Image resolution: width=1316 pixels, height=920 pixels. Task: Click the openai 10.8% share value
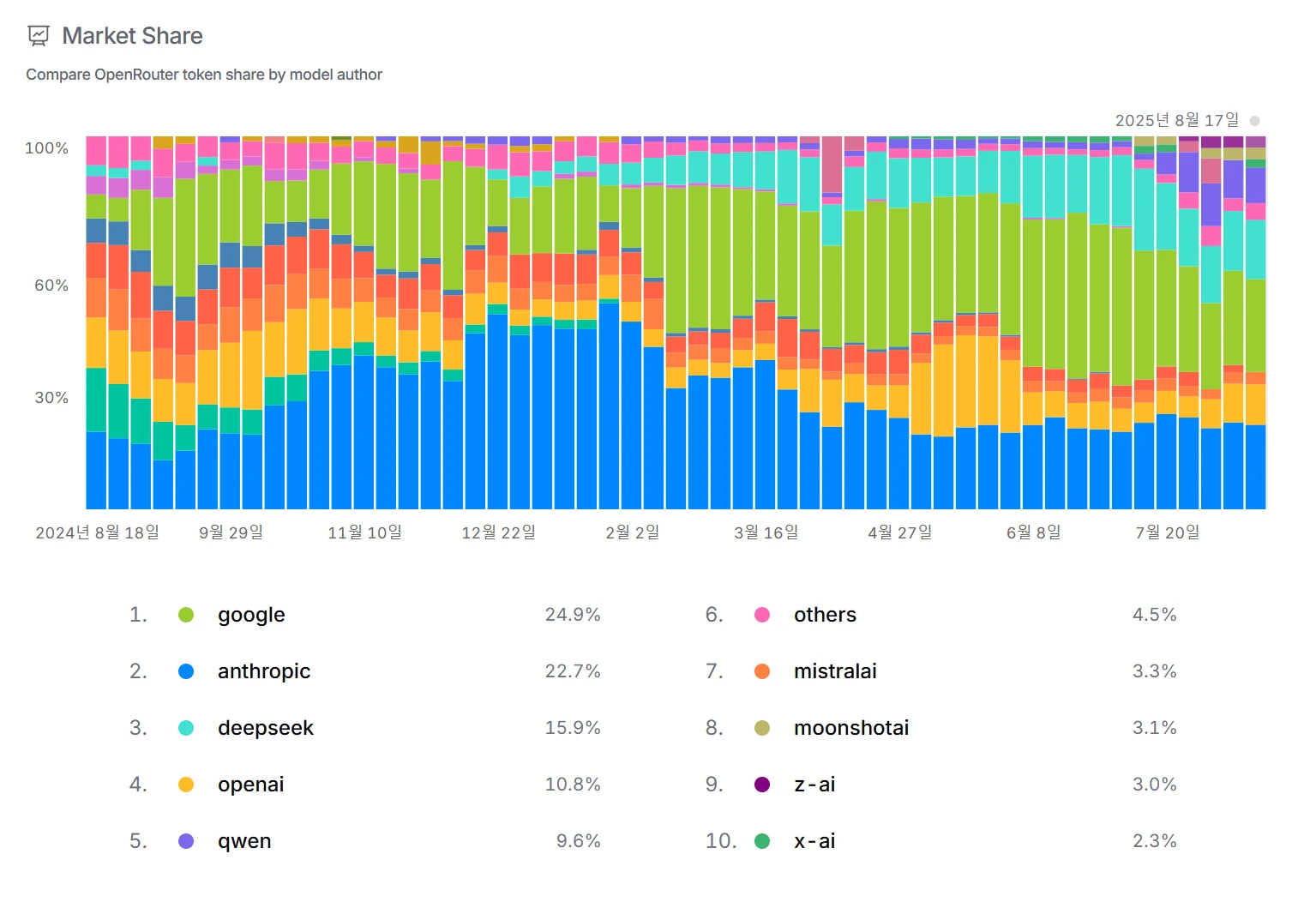(x=573, y=785)
